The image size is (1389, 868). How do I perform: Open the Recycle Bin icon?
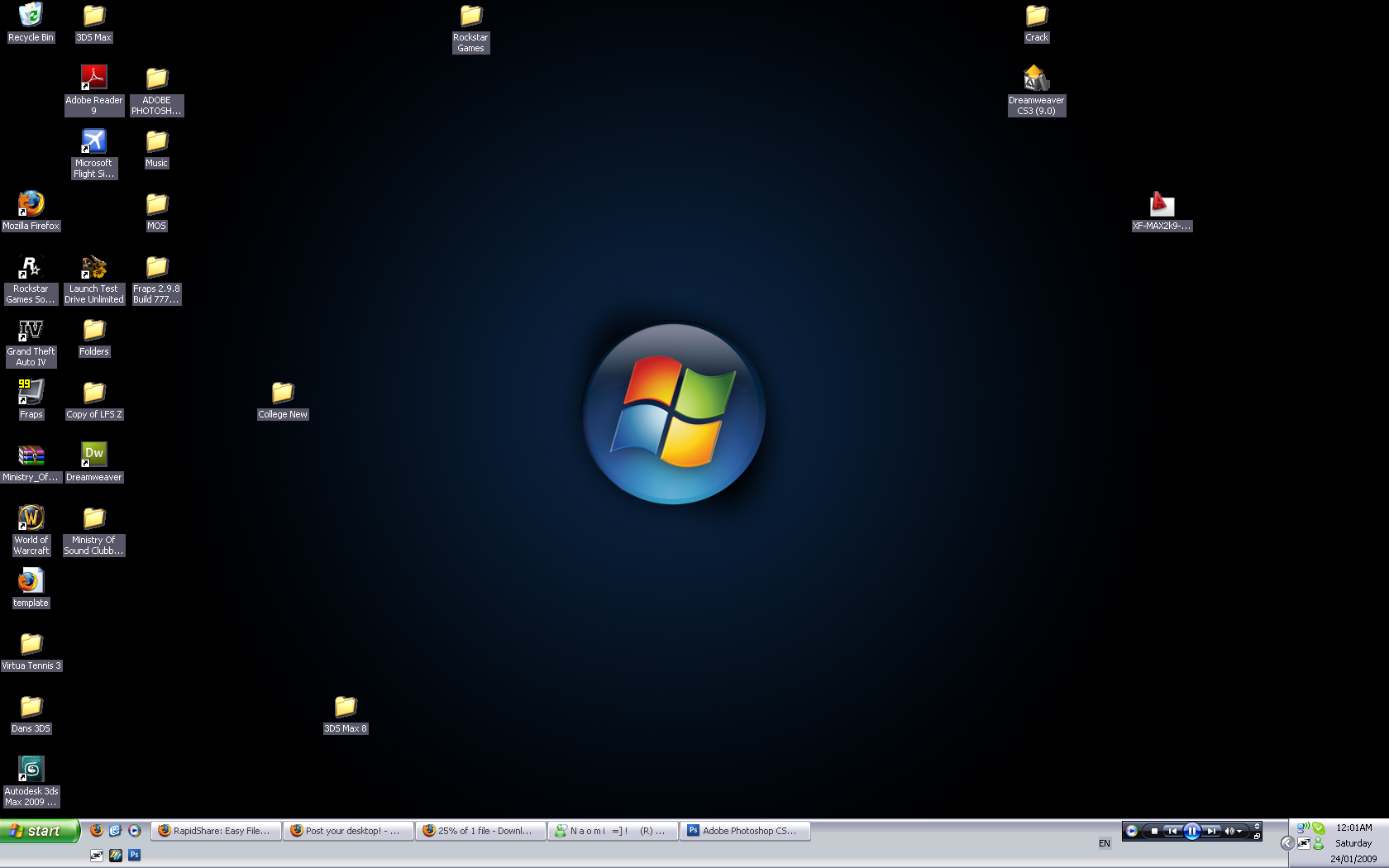click(31, 22)
